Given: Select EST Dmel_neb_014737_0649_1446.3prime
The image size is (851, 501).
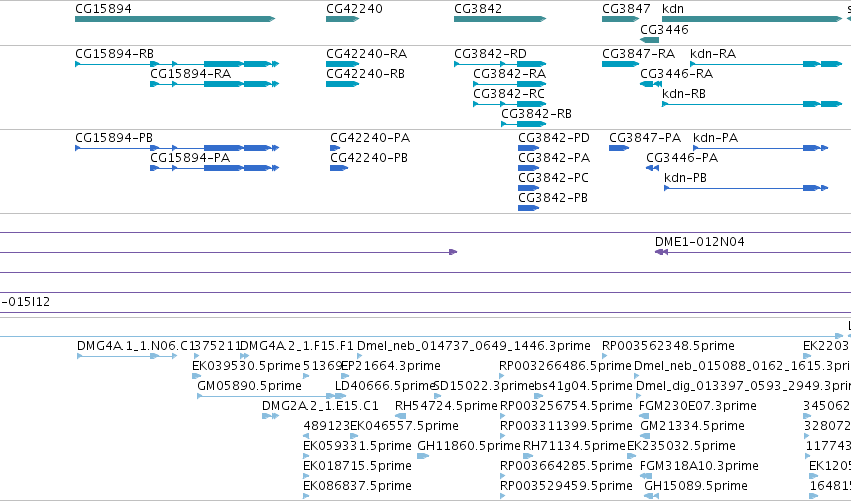Looking at the screenshot, I should (x=474, y=346).
